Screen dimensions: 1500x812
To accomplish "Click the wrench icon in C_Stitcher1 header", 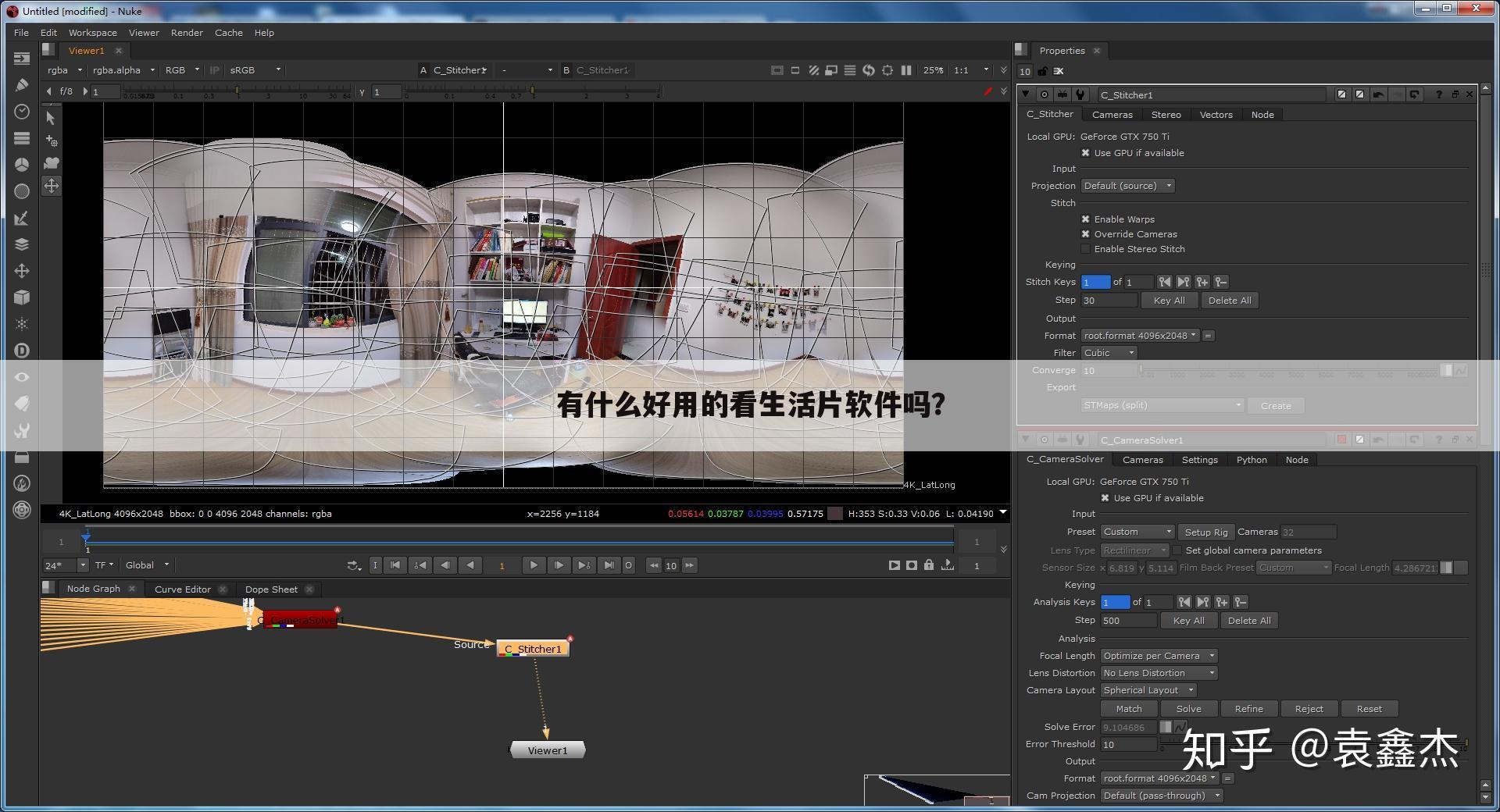I will 1080,94.
